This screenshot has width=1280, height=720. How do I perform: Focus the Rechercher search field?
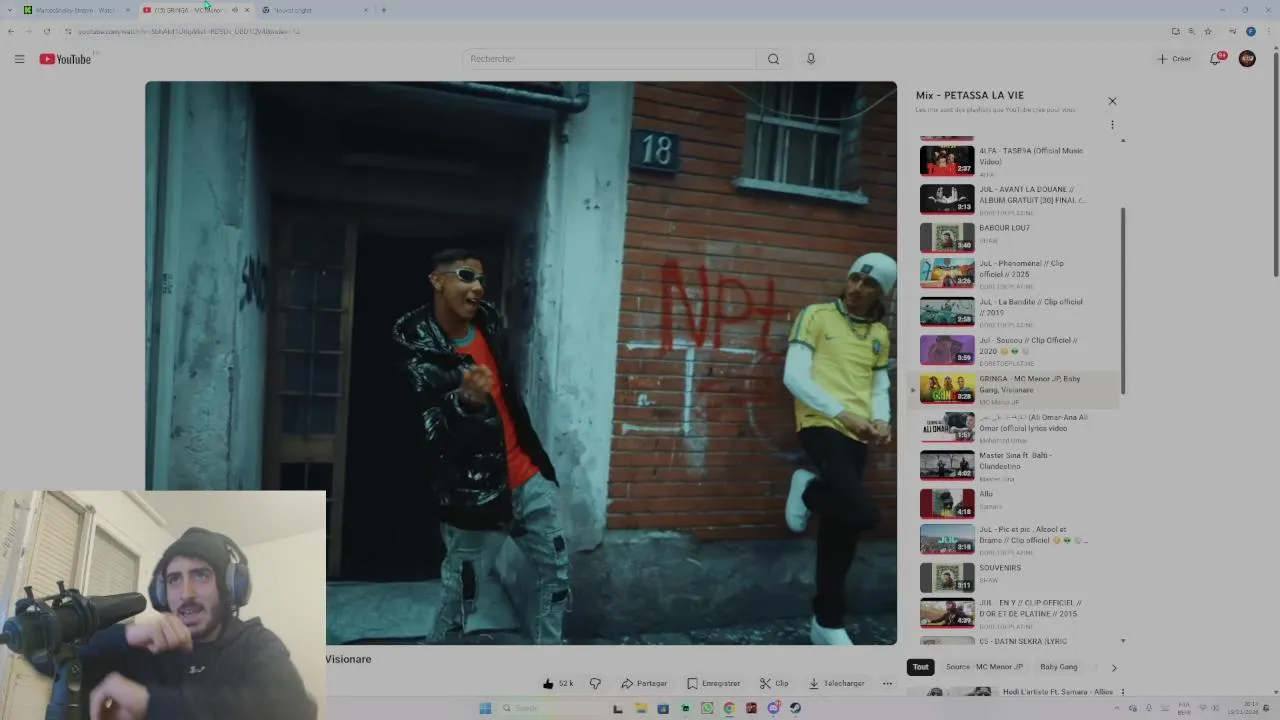[x=609, y=59]
